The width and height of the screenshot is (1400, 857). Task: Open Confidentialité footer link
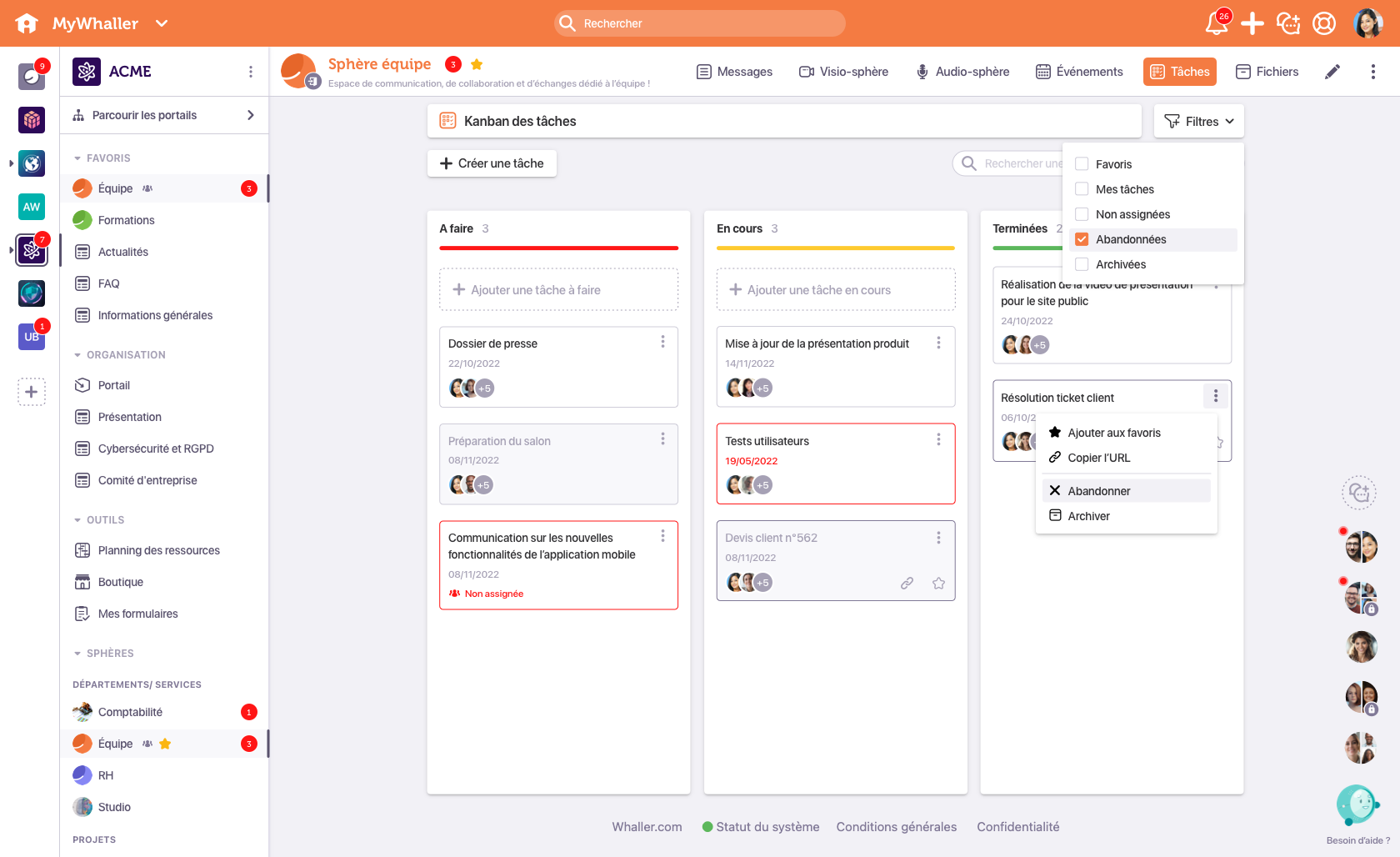click(x=1018, y=827)
